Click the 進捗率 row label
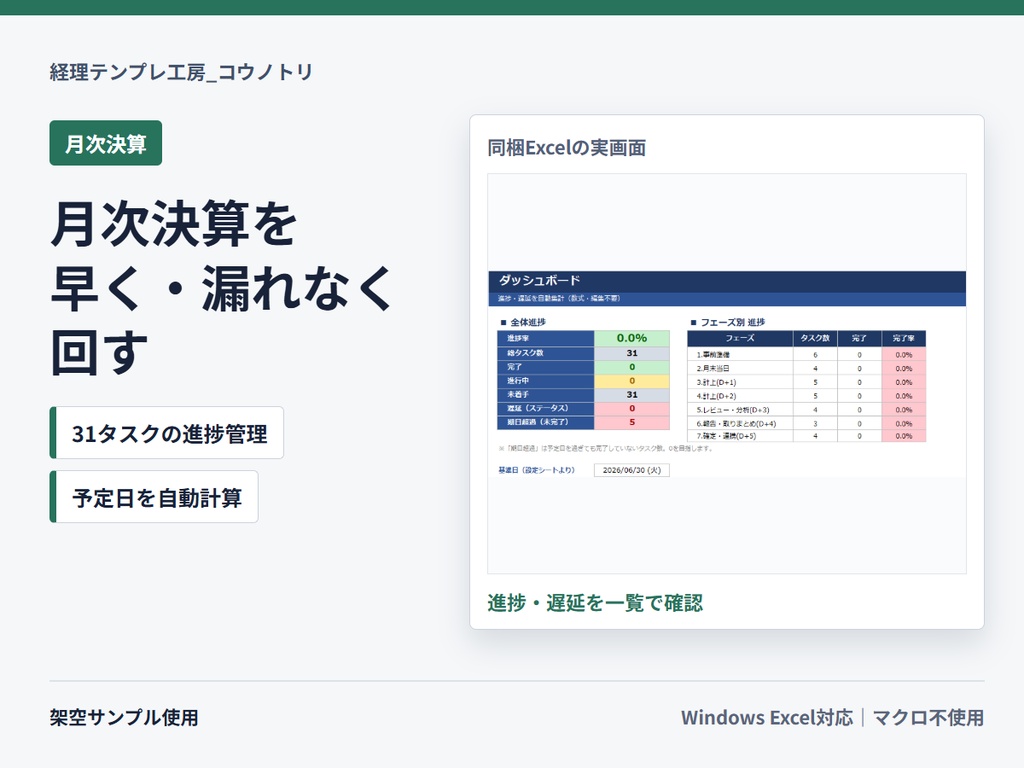Image resolution: width=1024 pixels, height=768 pixels. [x=546, y=338]
